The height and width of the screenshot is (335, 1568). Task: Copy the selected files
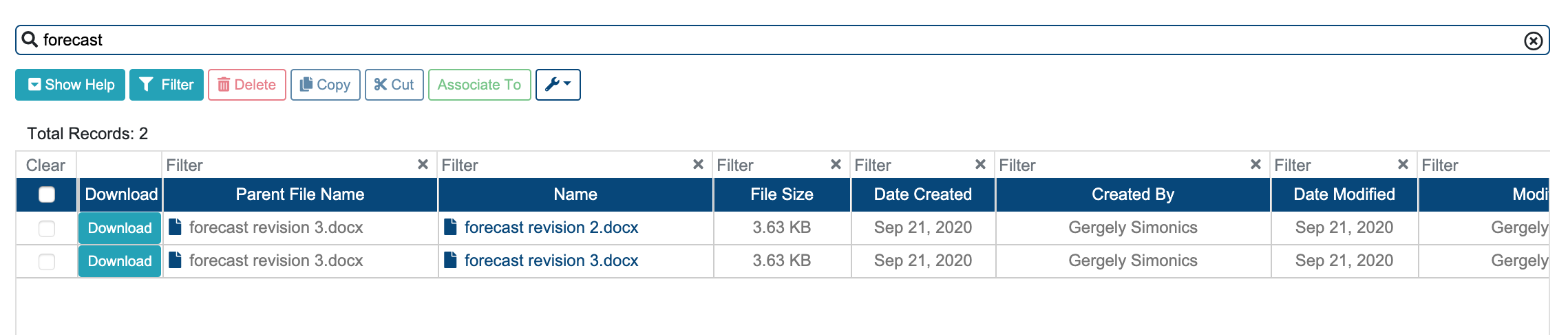[x=326, y=85]
